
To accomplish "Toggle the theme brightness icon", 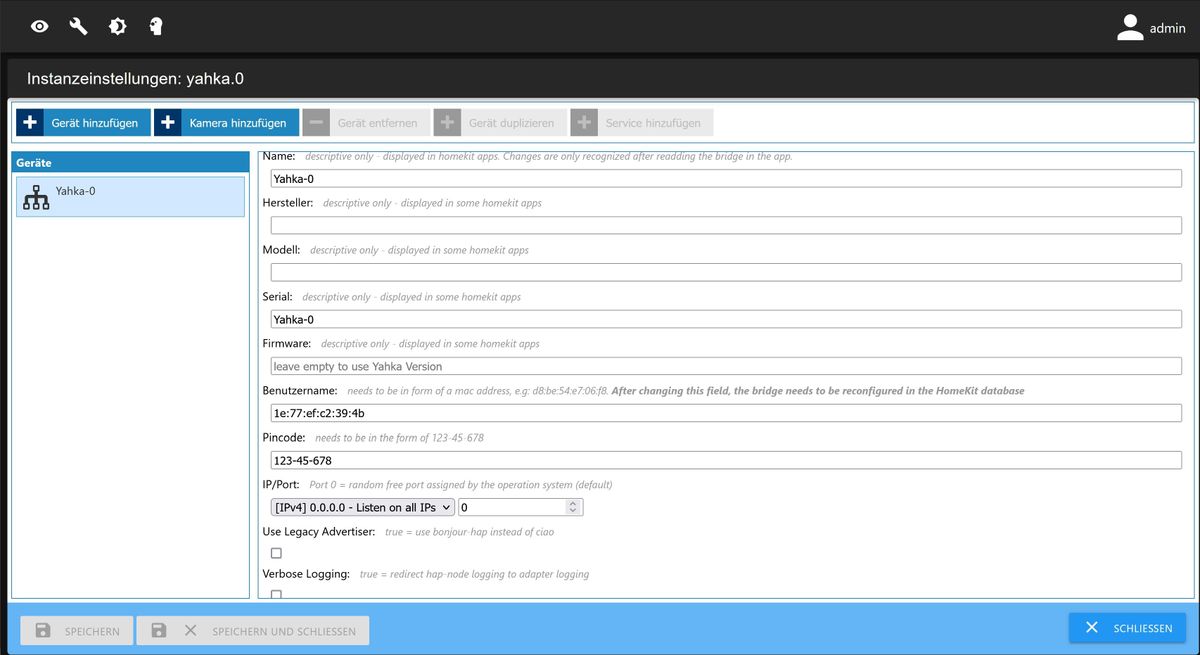I will [x=117, y=27].
